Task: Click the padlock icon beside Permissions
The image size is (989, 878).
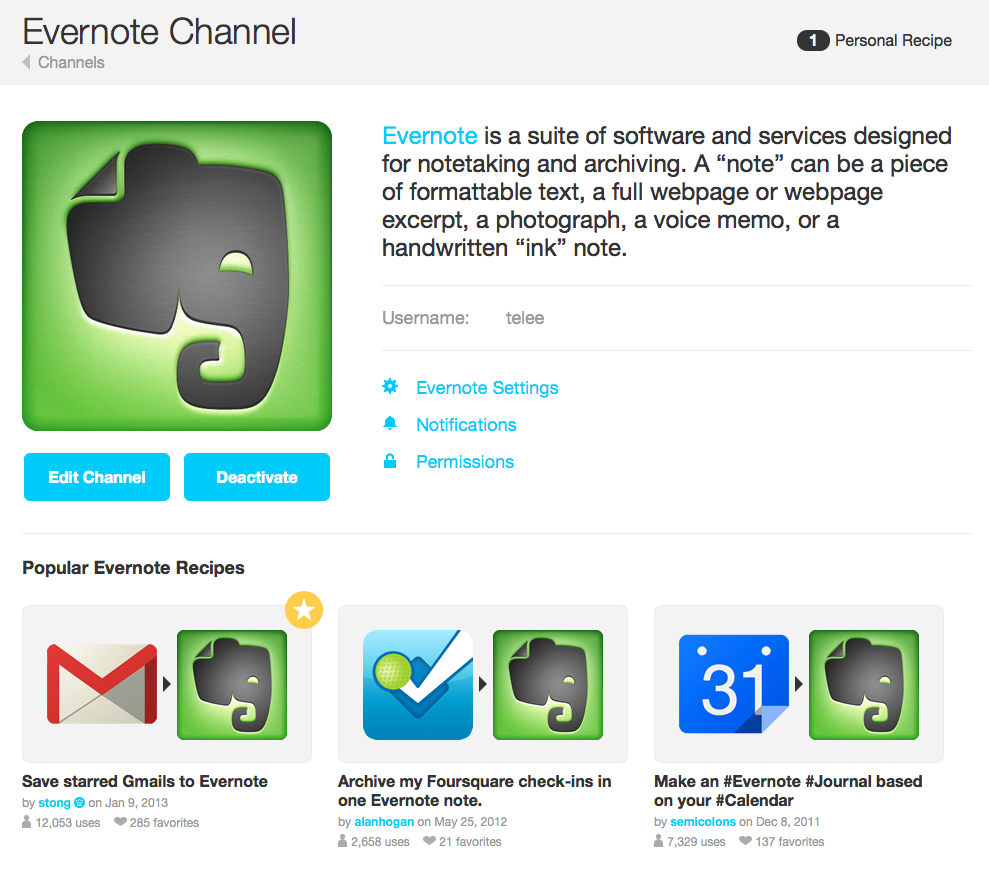Action: coord(390,461)
